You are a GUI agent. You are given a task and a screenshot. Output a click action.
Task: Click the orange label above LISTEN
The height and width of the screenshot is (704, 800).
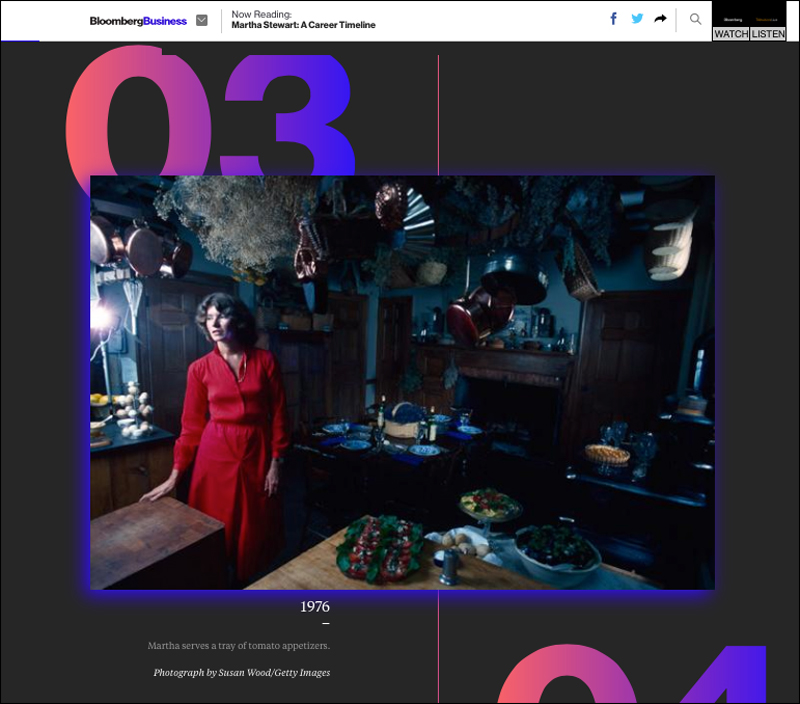tap(766, 19)
